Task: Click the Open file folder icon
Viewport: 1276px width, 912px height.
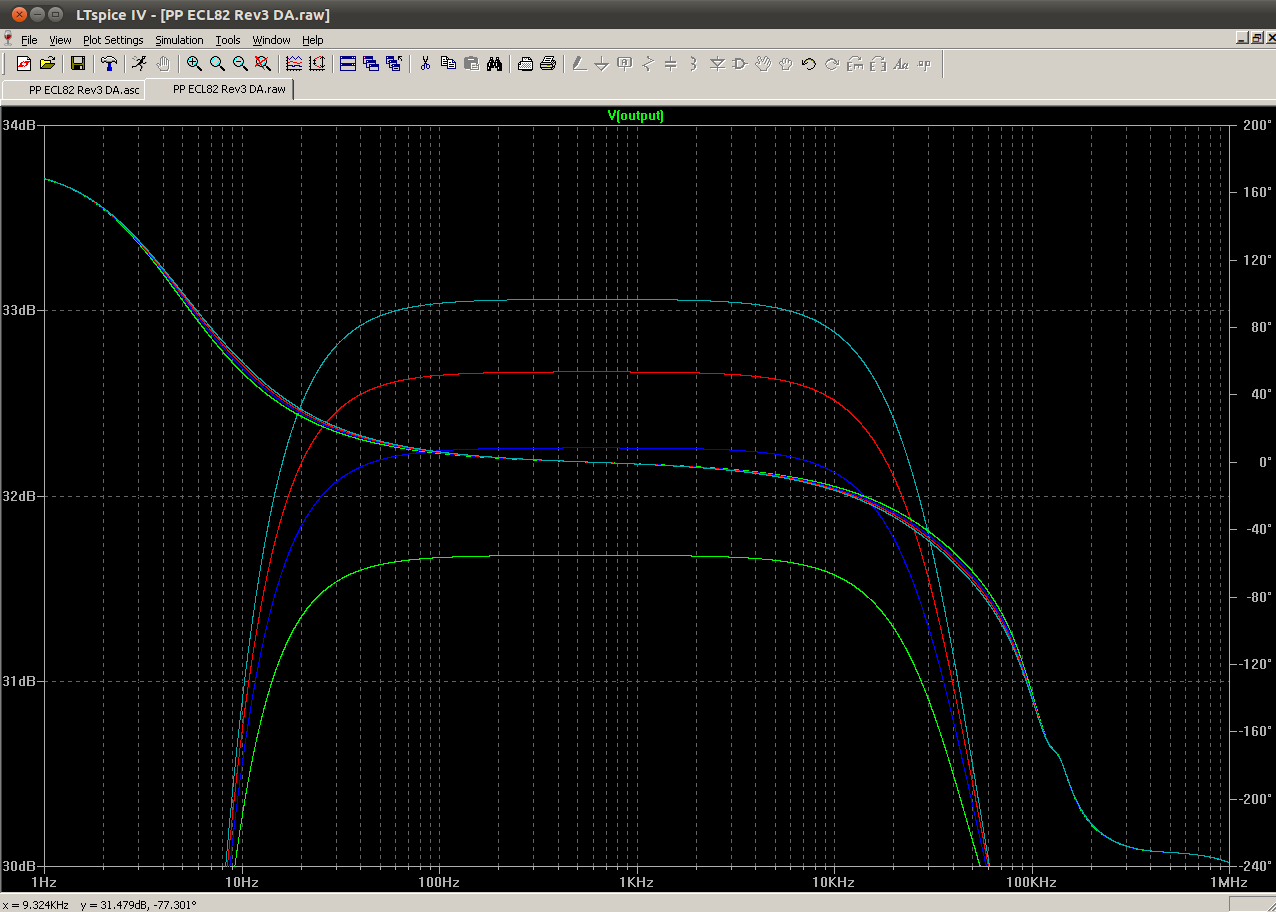Action: [x=47, y=64]
